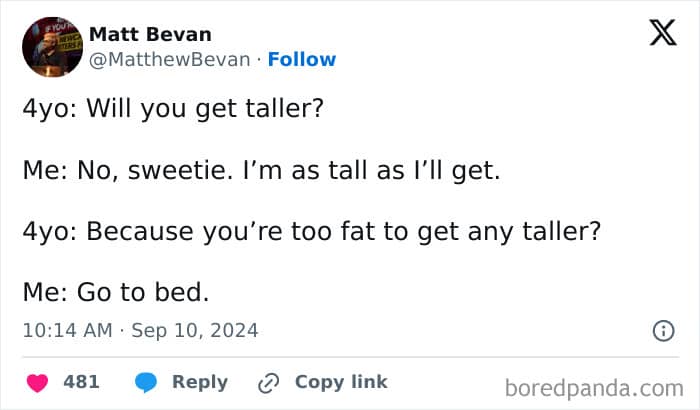Click the Matt Bevan display name
Screen dimensions: 700x410
[x=149, y=33]
